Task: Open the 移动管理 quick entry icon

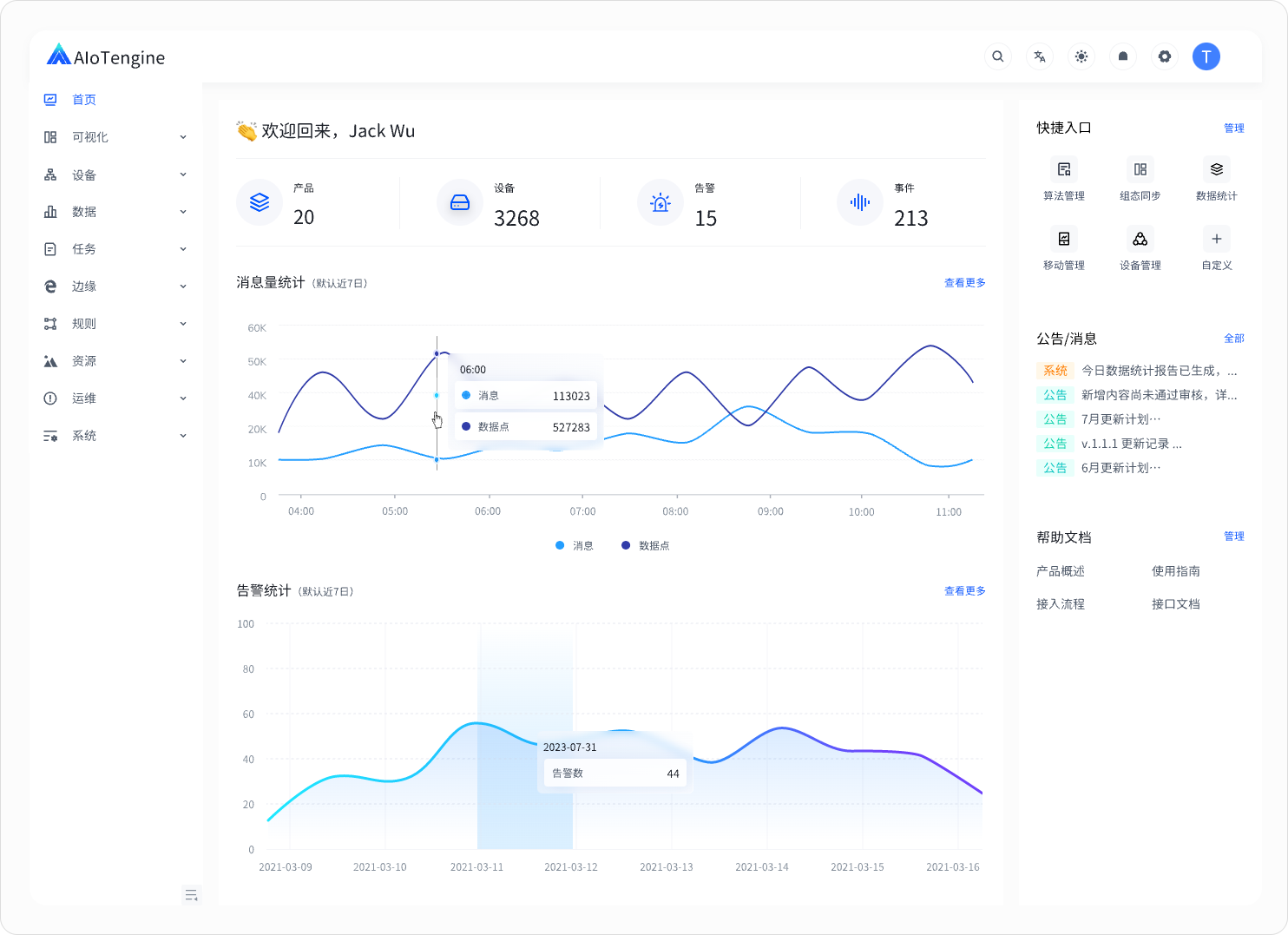Action: coord(1064,239)
